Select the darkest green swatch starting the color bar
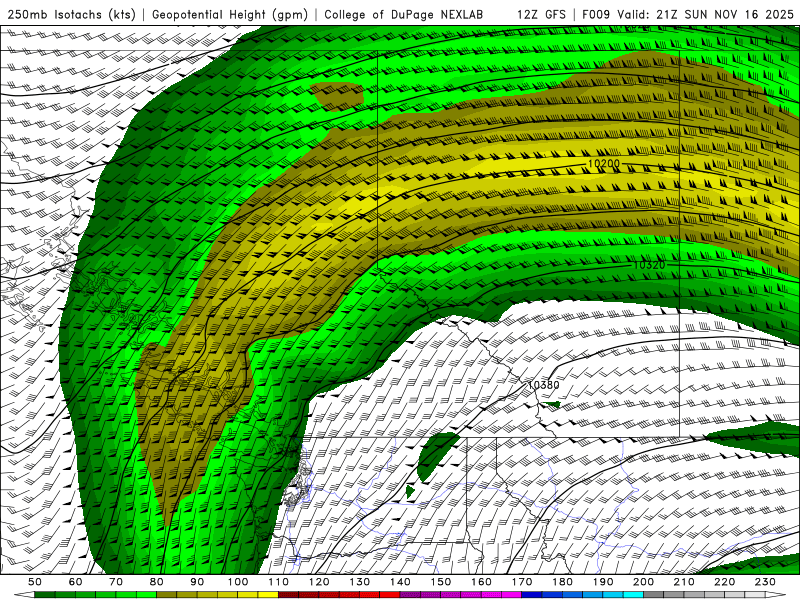Image resolution: width=800 pixels, height=600 pixels. pyautogui.click(x=44, y=595)
